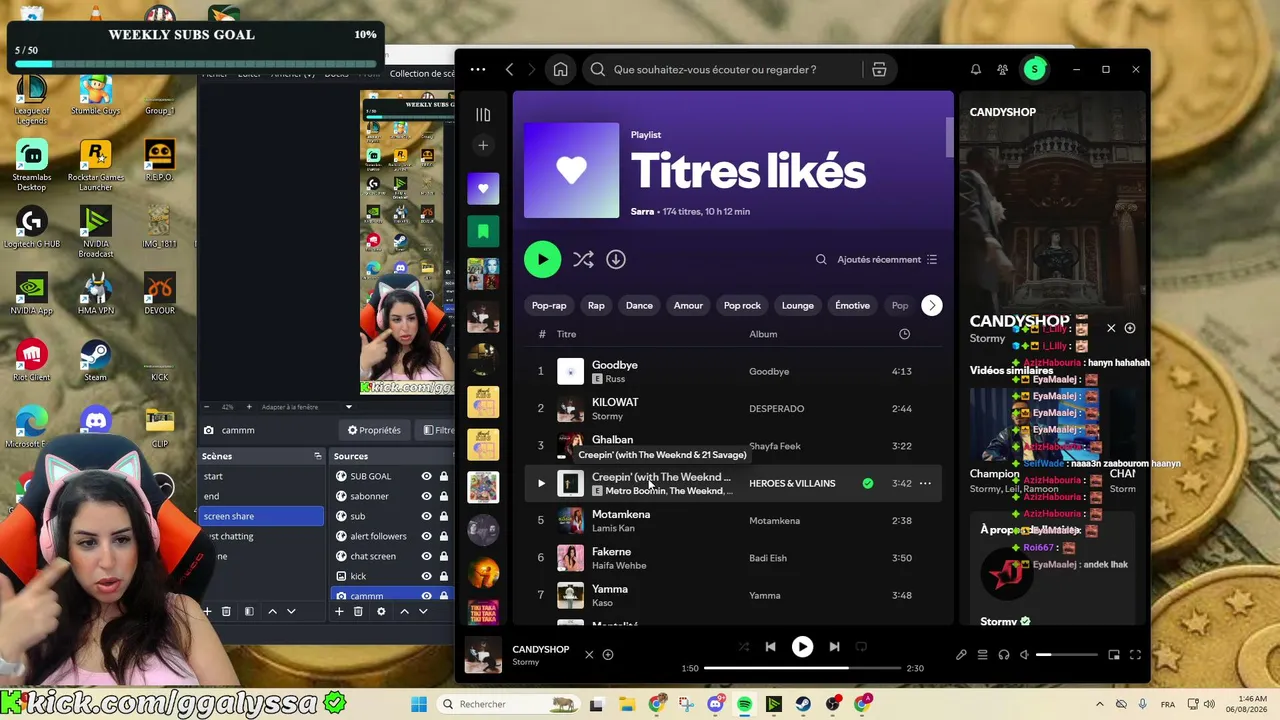Toggle liked checkmark on Creepin' track
Image resolution: width=1280 pixels, height=720 pixels.
coord(867,484)
